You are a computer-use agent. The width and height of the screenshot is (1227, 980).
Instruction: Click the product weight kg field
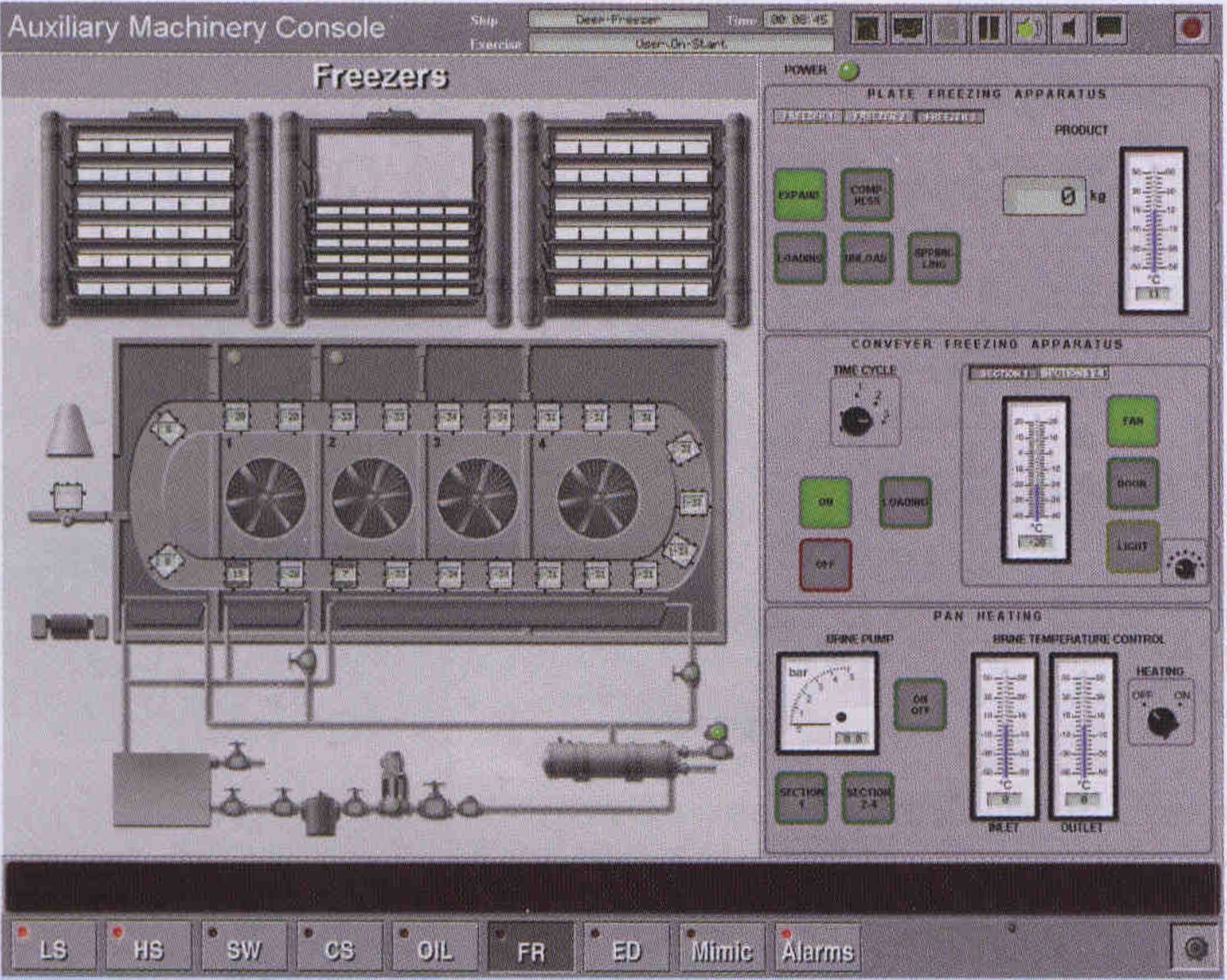click(1044, 197)
